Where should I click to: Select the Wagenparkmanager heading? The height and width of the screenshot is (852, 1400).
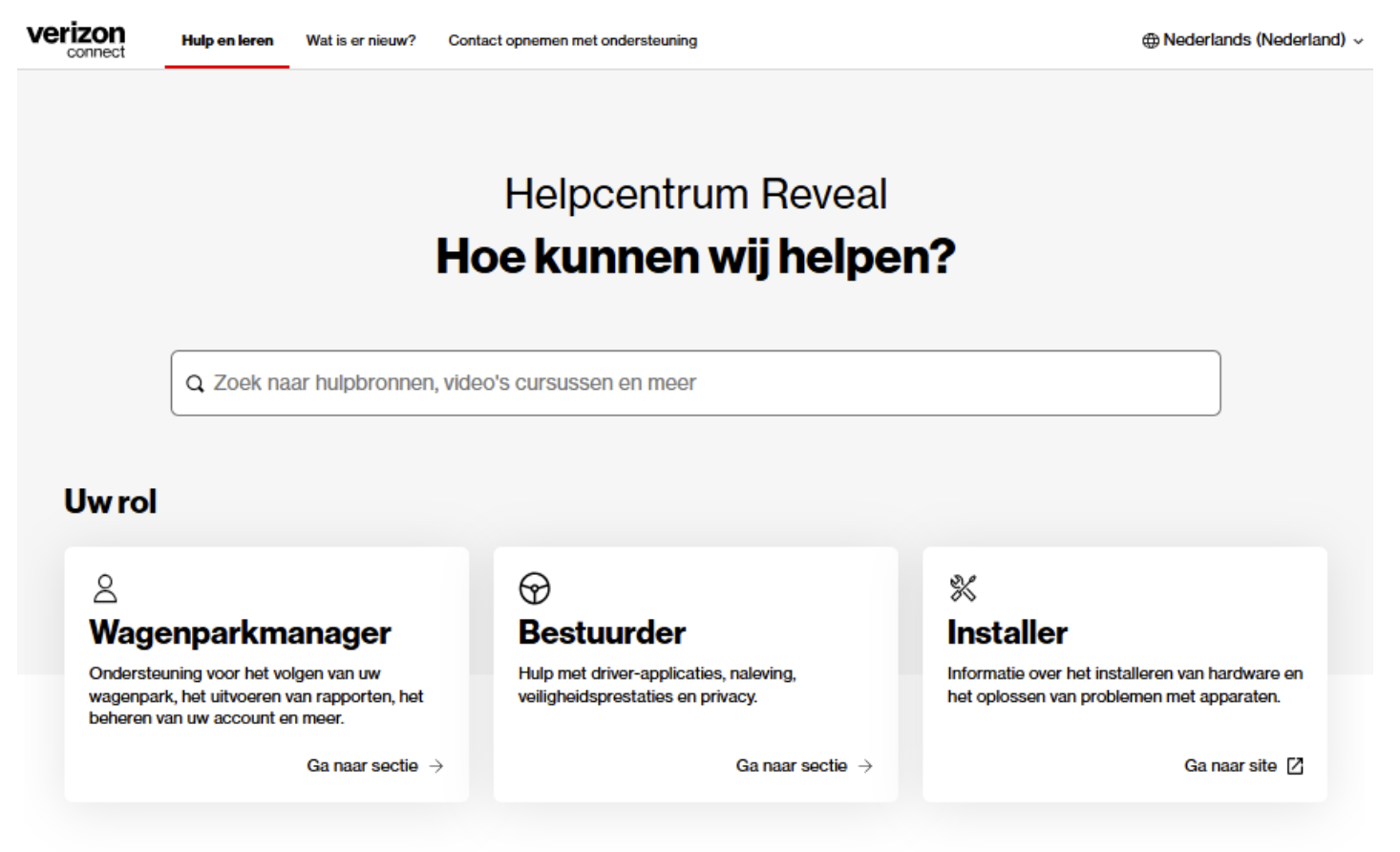tap(240, 632)
